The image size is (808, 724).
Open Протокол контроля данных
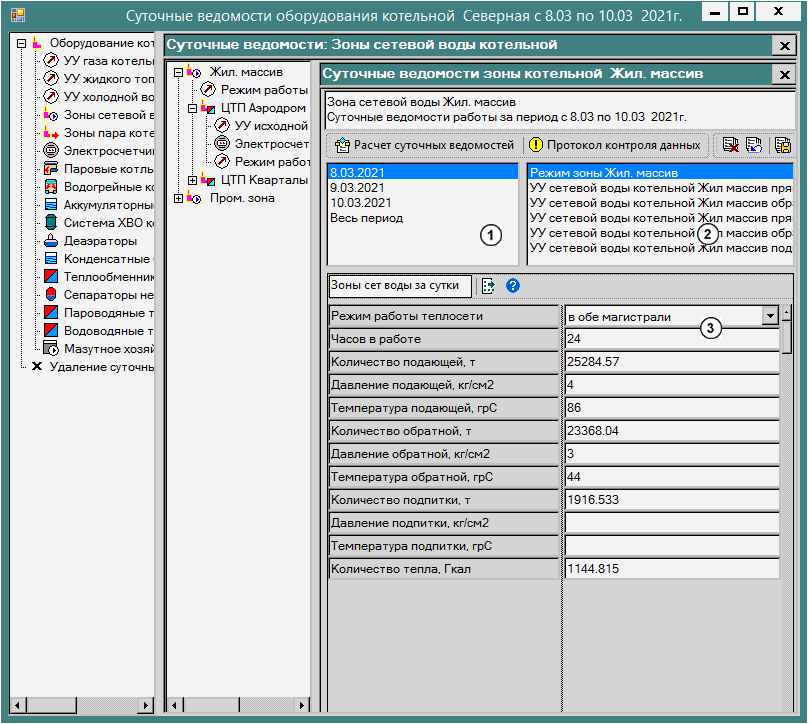point(614,145)
